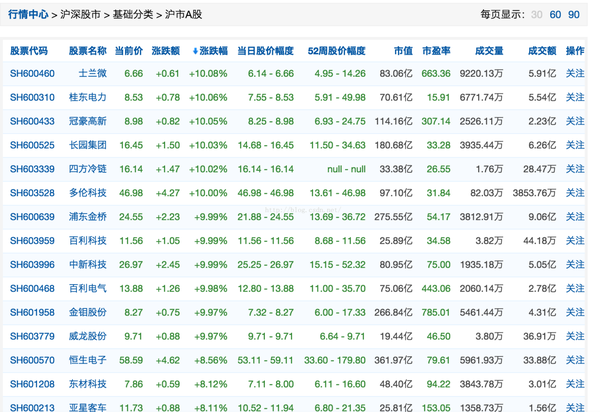Open stock code SH600310
Image resolution: width=600 pixels, height=412 pixels.
32,98
